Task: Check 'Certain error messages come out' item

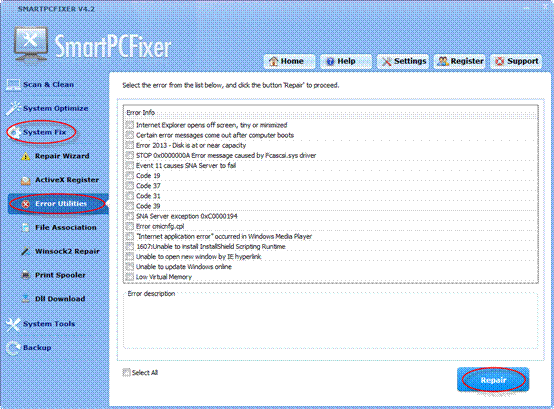Action: [x=130, y=135]
